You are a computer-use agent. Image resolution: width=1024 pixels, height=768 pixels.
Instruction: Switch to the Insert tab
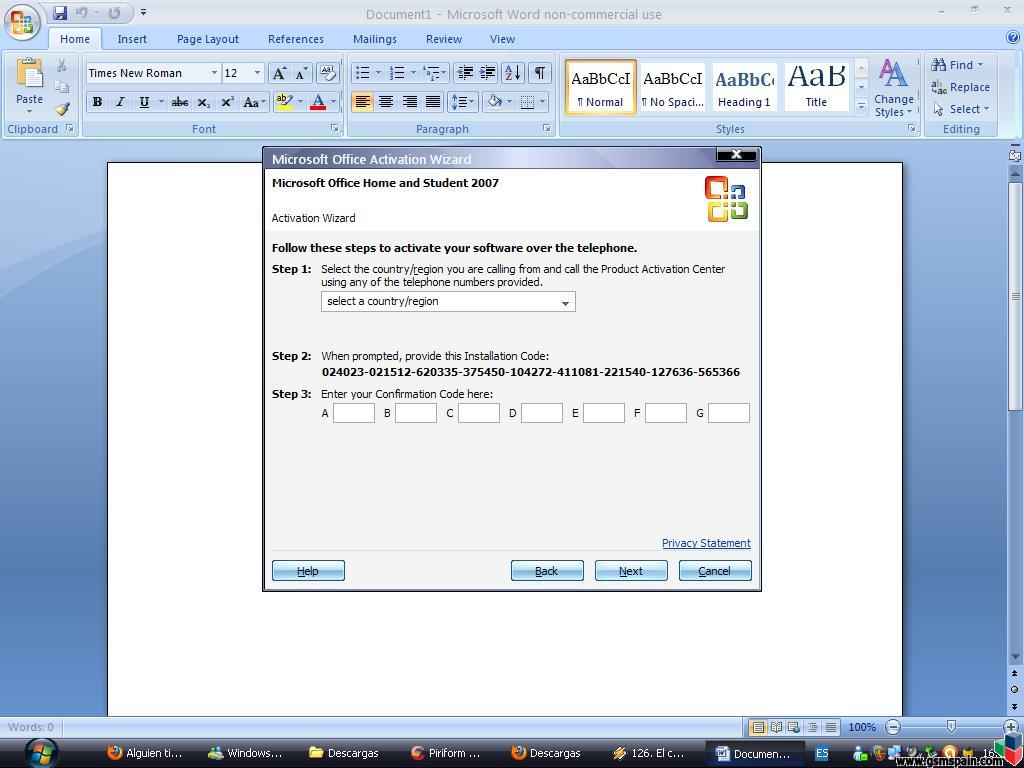(x=132, y=39)
